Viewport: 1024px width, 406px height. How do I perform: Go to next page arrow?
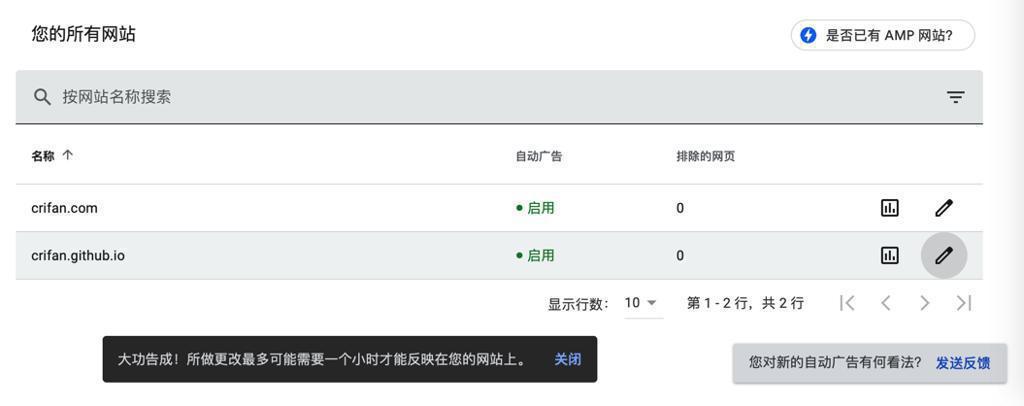pos(925,303)
